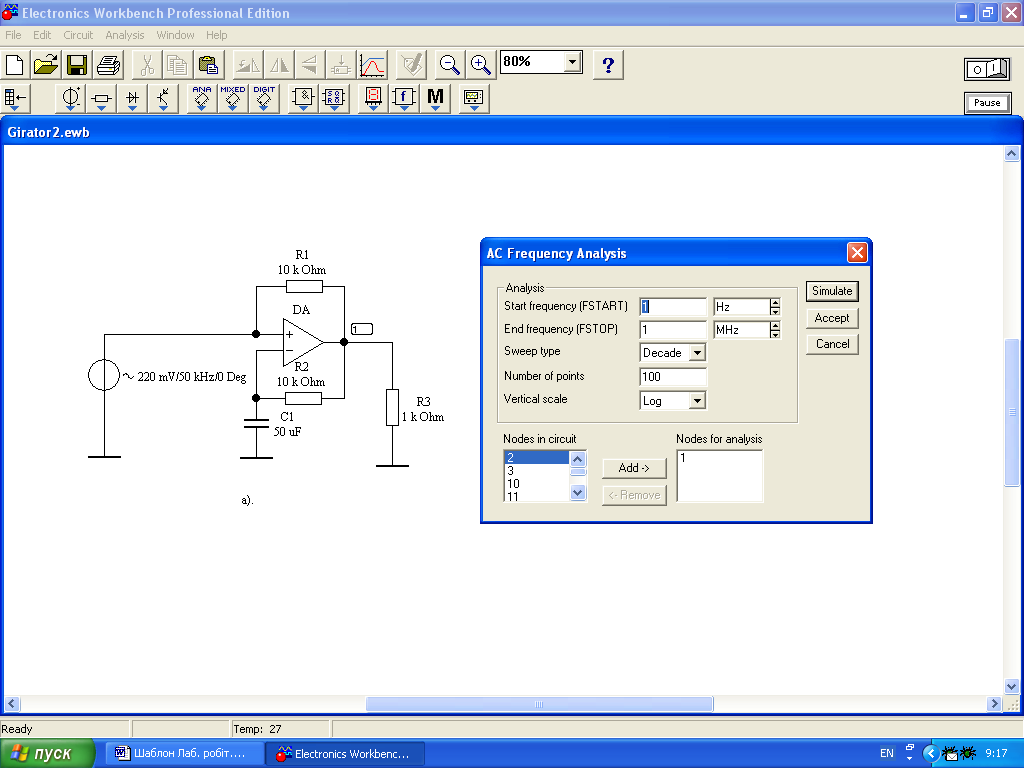Select node 10 in Nodes in circuit
Screen dimensions: 1024x768
(536, 484)
